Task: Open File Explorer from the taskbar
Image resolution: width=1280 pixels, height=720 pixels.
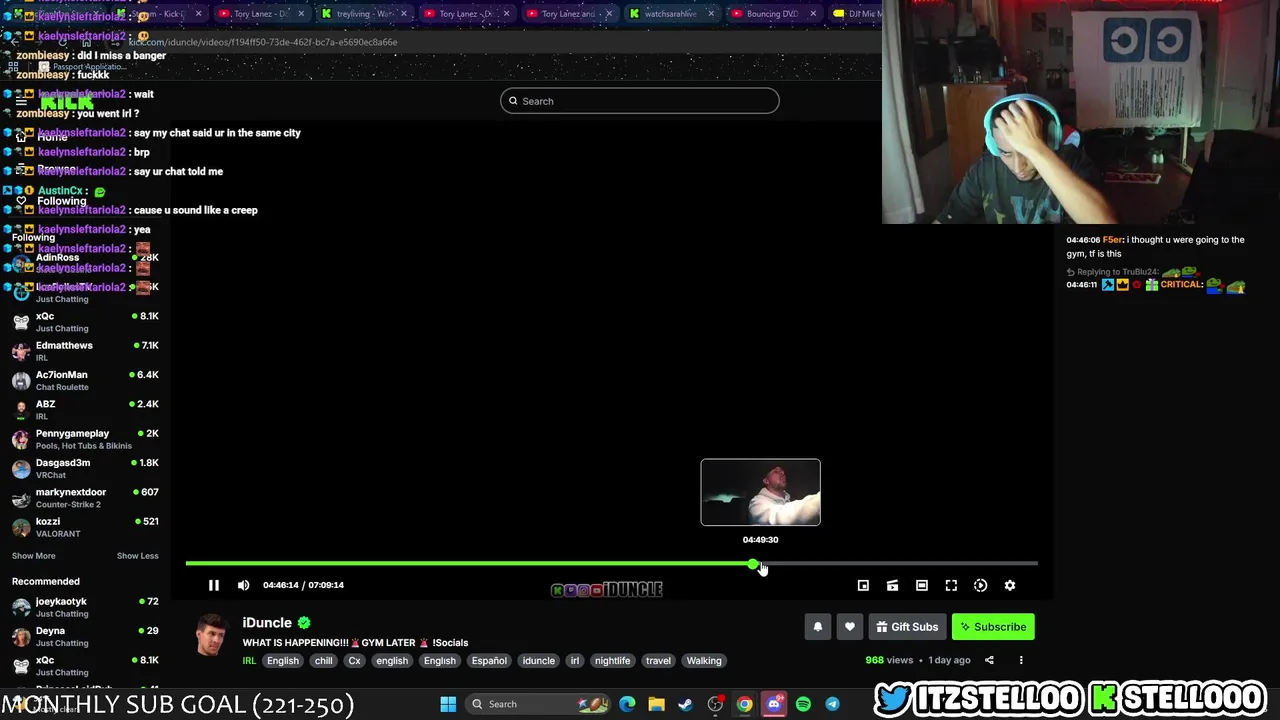Action: coord(656,704)
